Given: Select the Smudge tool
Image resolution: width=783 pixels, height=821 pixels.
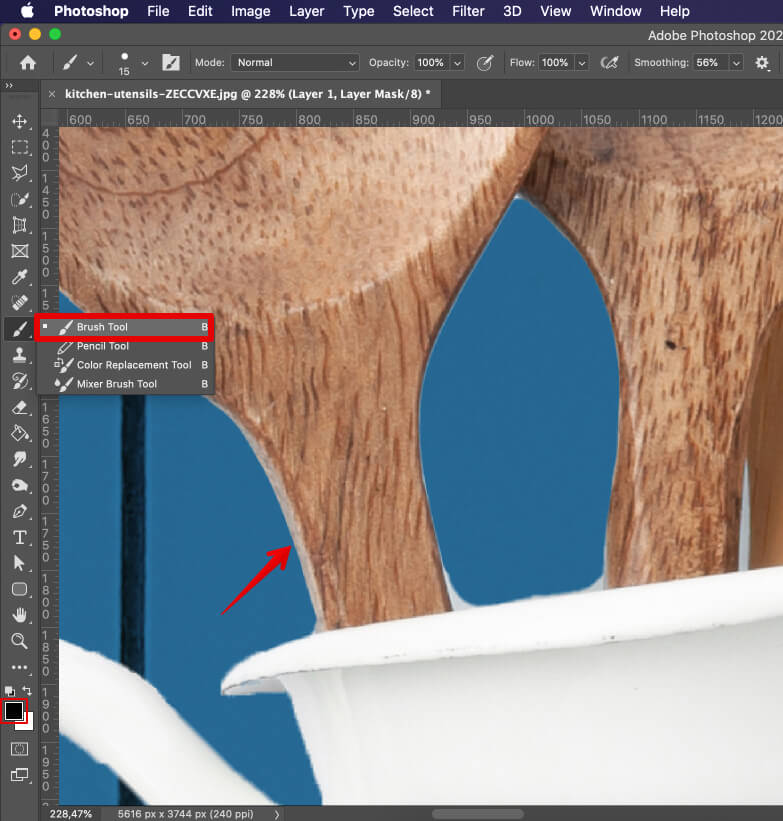Looking at the screenshot, I should [20, 459].
